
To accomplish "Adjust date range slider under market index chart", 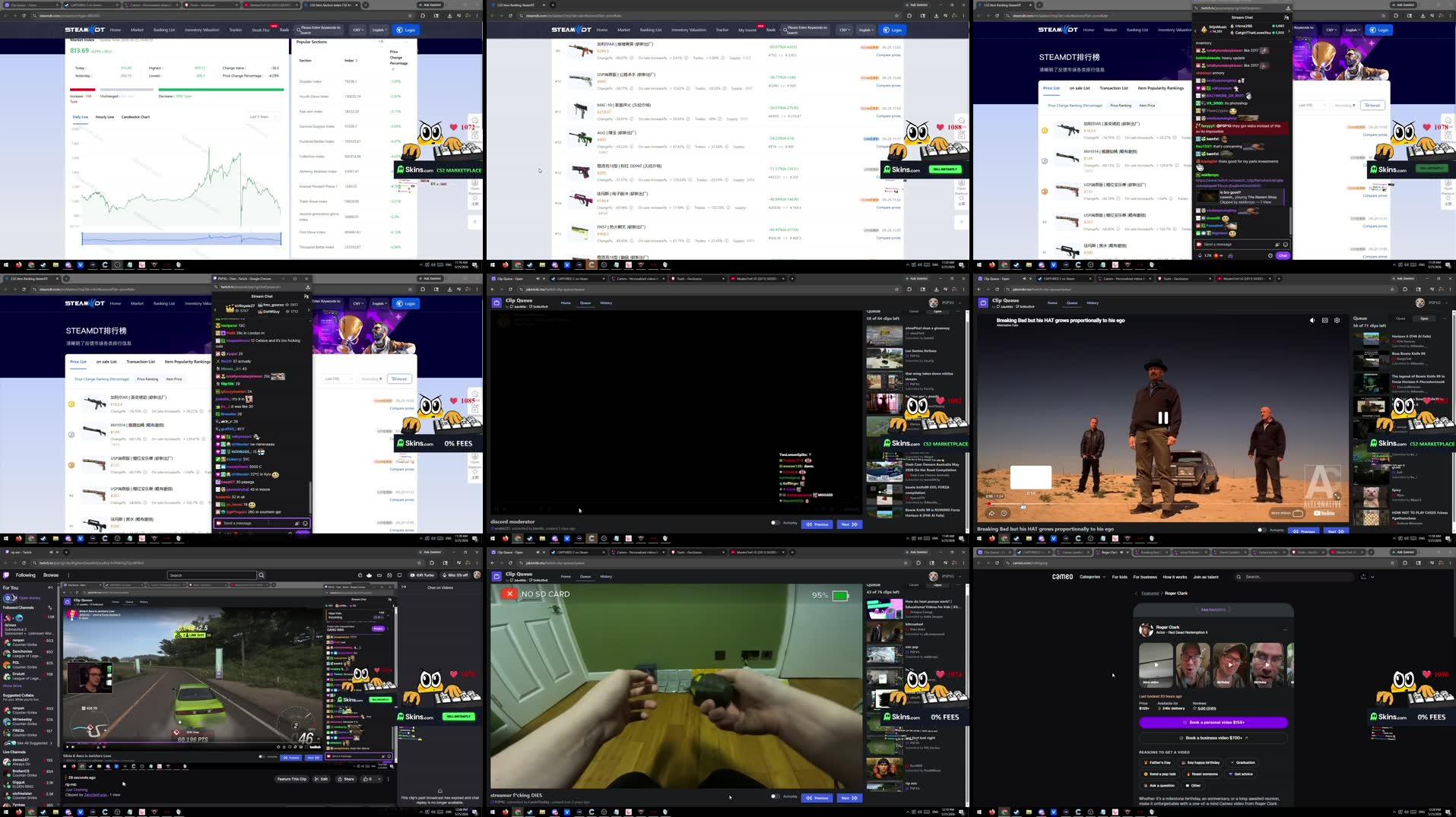I will point(181,239).
